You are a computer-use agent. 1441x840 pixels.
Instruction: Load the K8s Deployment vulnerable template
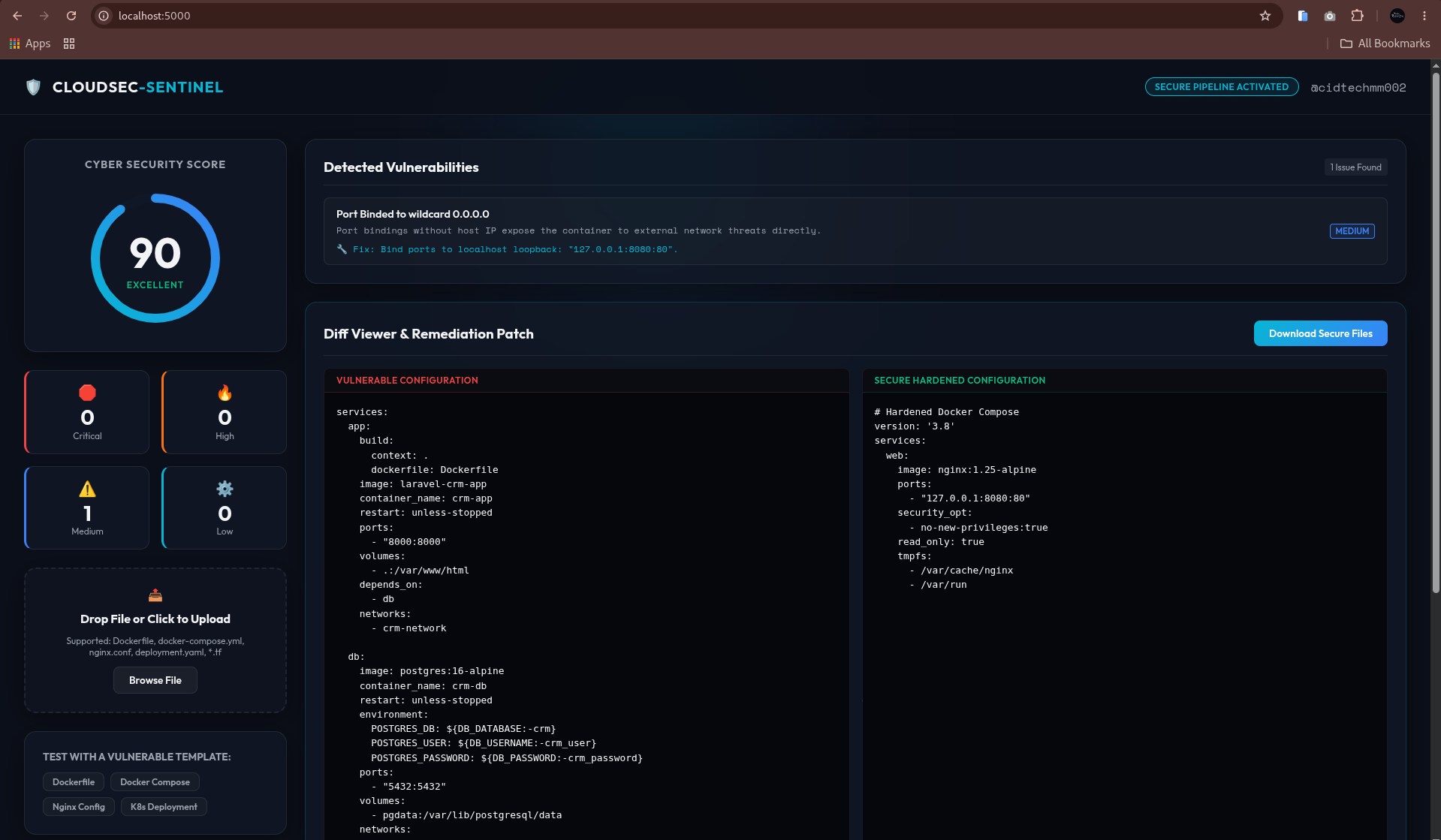164,807
